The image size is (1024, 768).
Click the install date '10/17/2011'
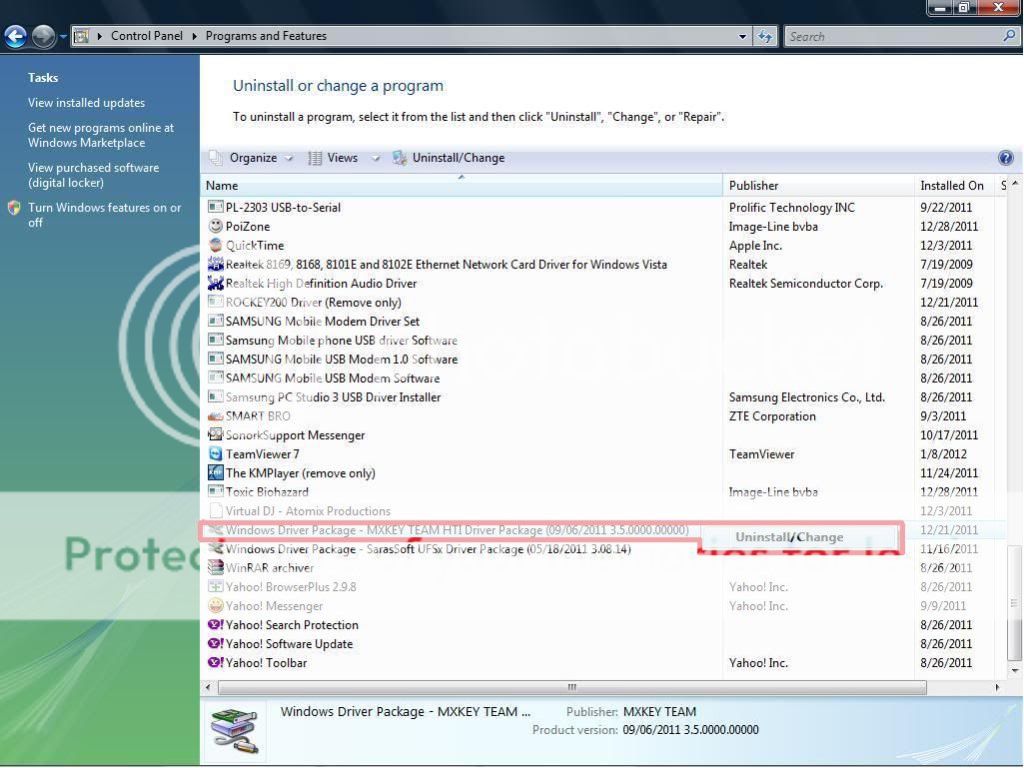949,434
